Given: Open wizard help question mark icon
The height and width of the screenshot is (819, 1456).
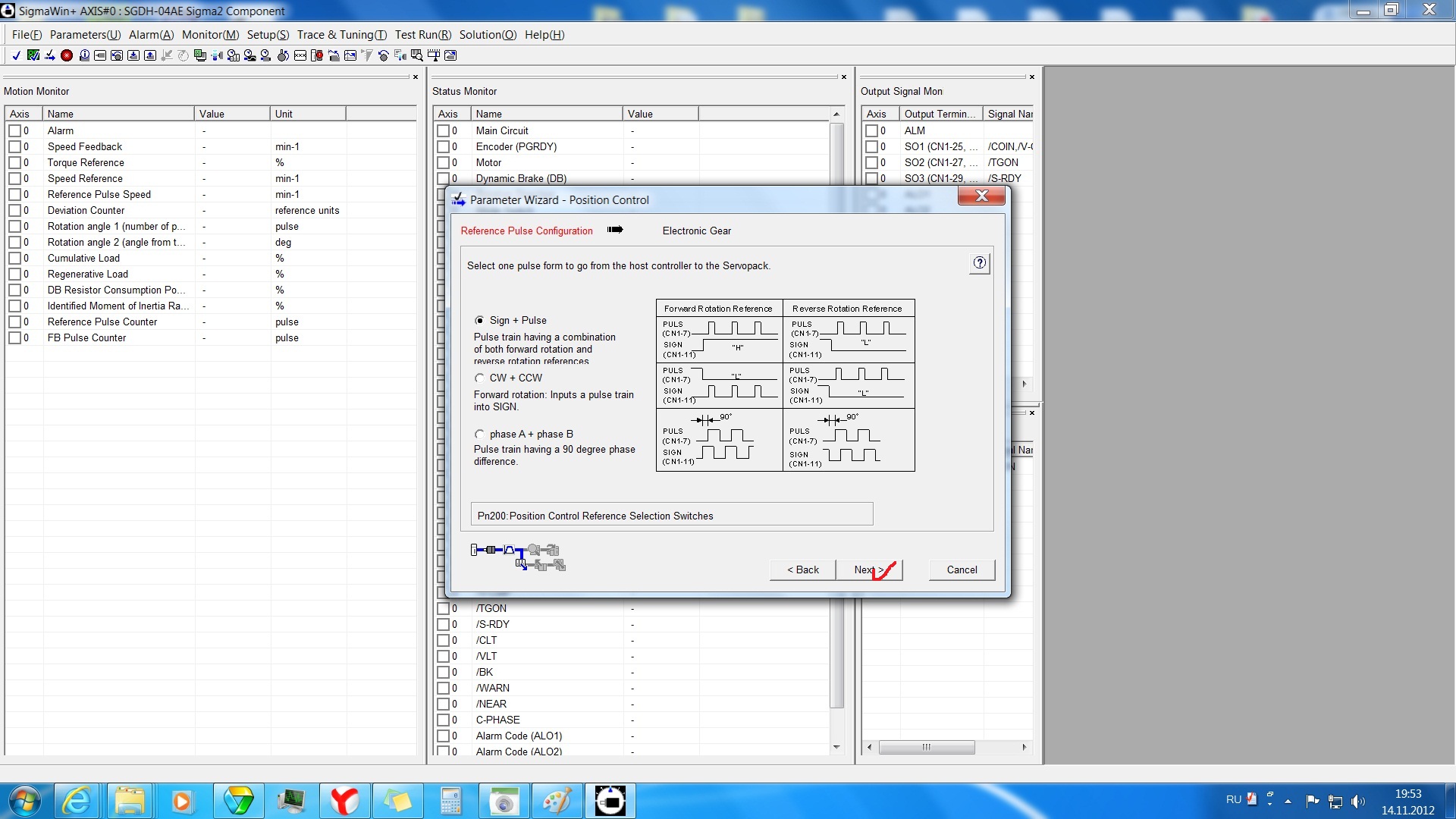Looking at the screenshot, I should click(x=979, y=263).
